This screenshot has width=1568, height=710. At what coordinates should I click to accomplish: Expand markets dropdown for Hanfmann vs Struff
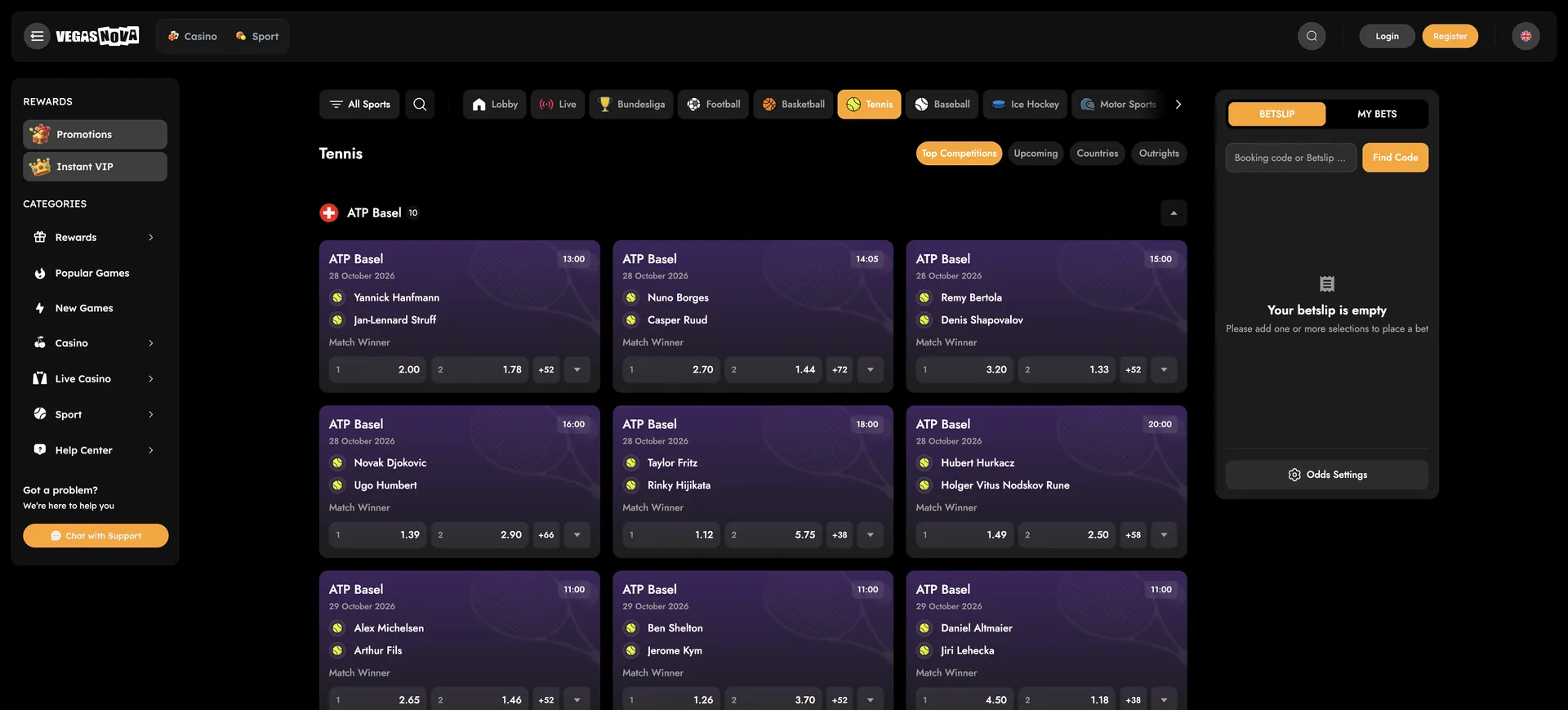pyautogui.click(x=577, y=370)
